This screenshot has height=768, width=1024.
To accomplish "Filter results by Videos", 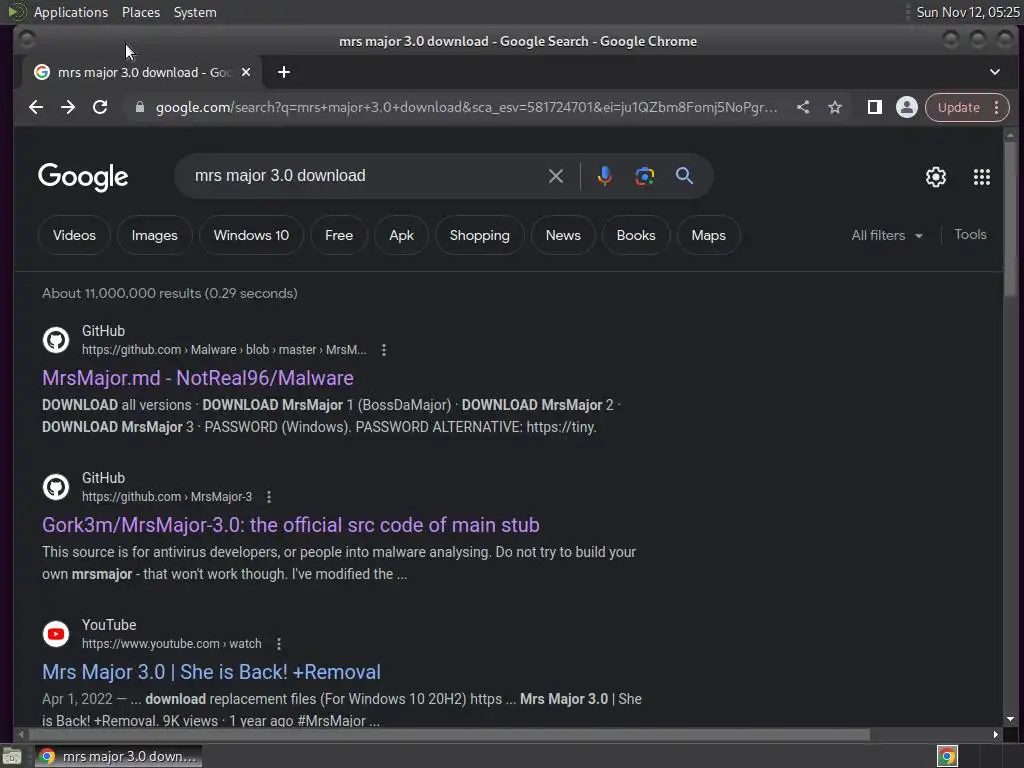I will pyautogui.click(x=74, y=235).
